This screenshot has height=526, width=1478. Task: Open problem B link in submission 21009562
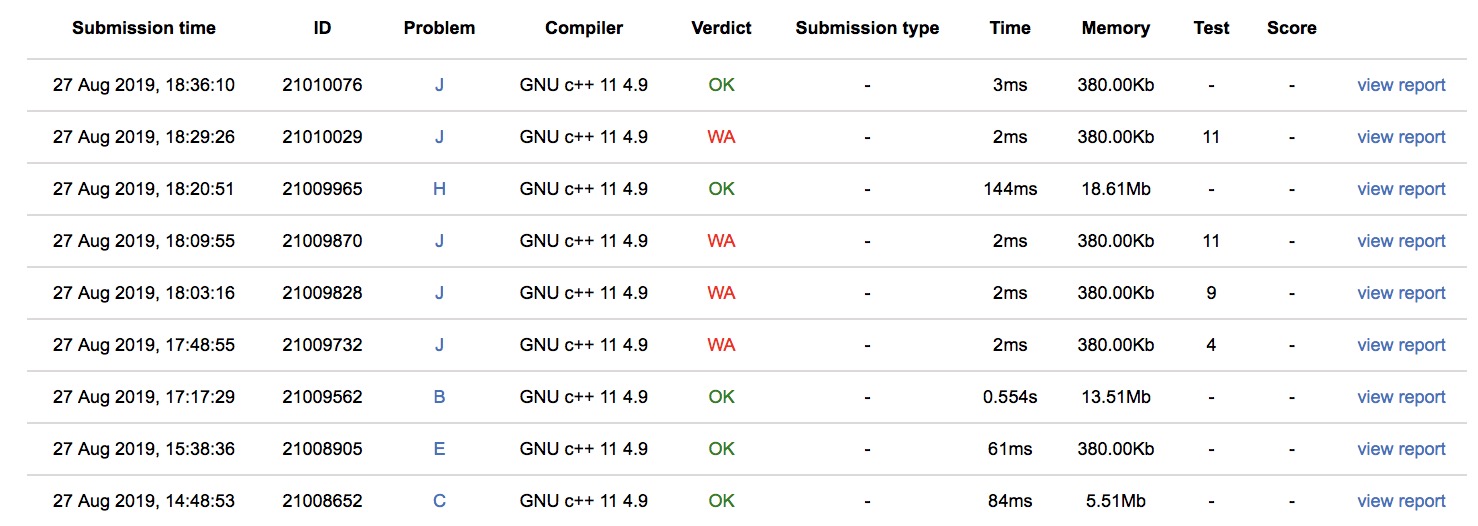tap(439, 397)
